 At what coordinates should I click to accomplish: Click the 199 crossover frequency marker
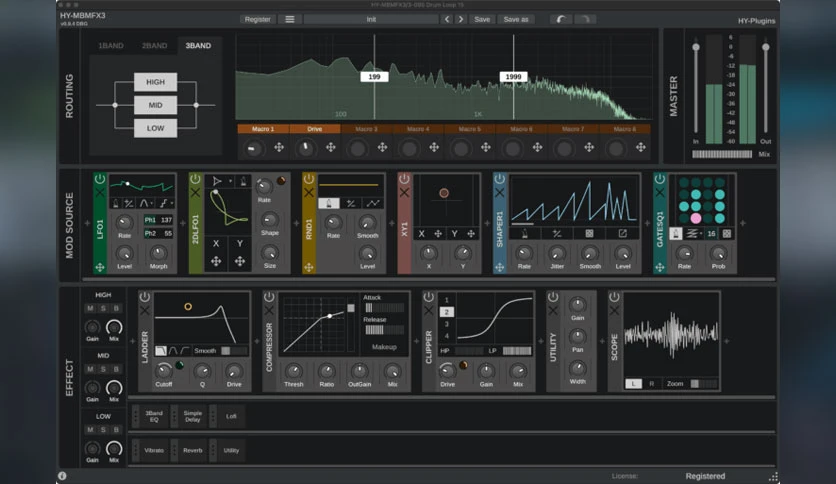click(374, 77)
